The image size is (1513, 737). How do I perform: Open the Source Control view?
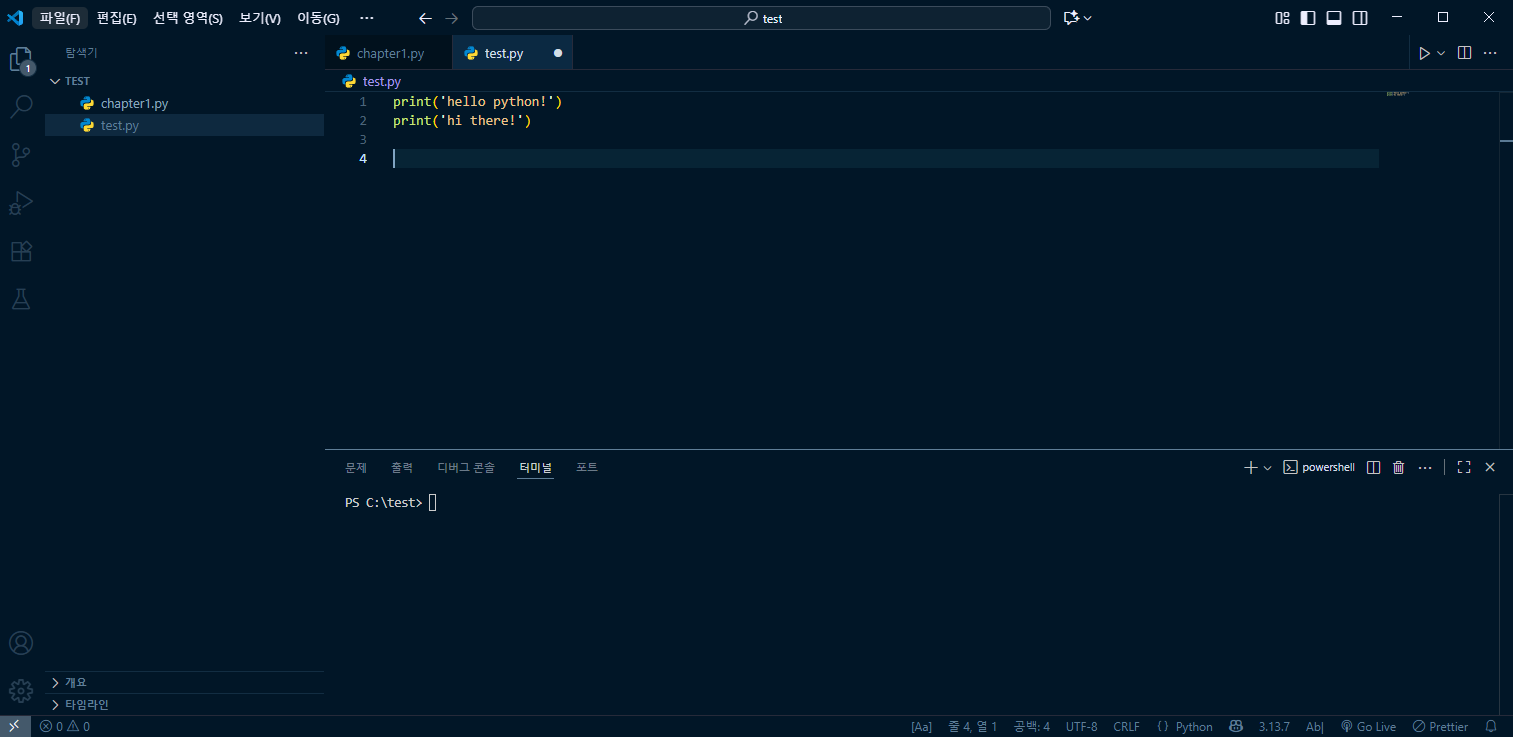tap(21, 154)
